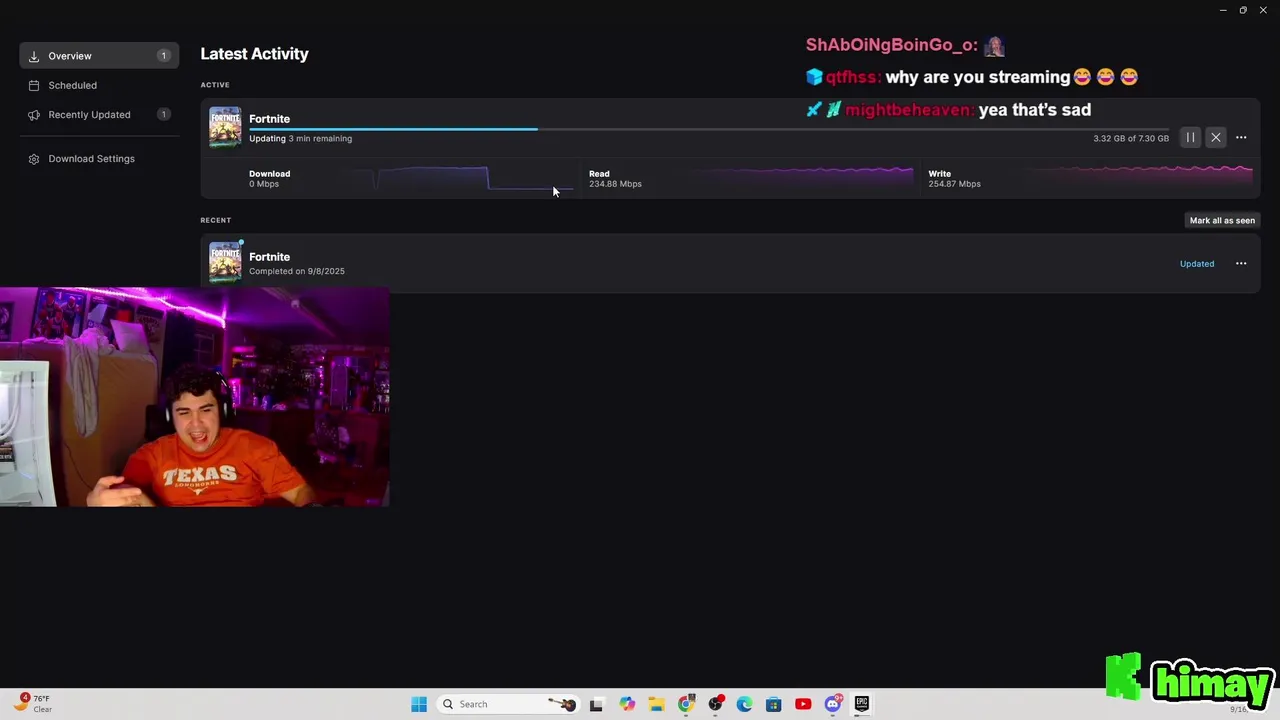Click the Download Settings gear icon
The image size is (1280, 720).
click(x=34, y=159)
